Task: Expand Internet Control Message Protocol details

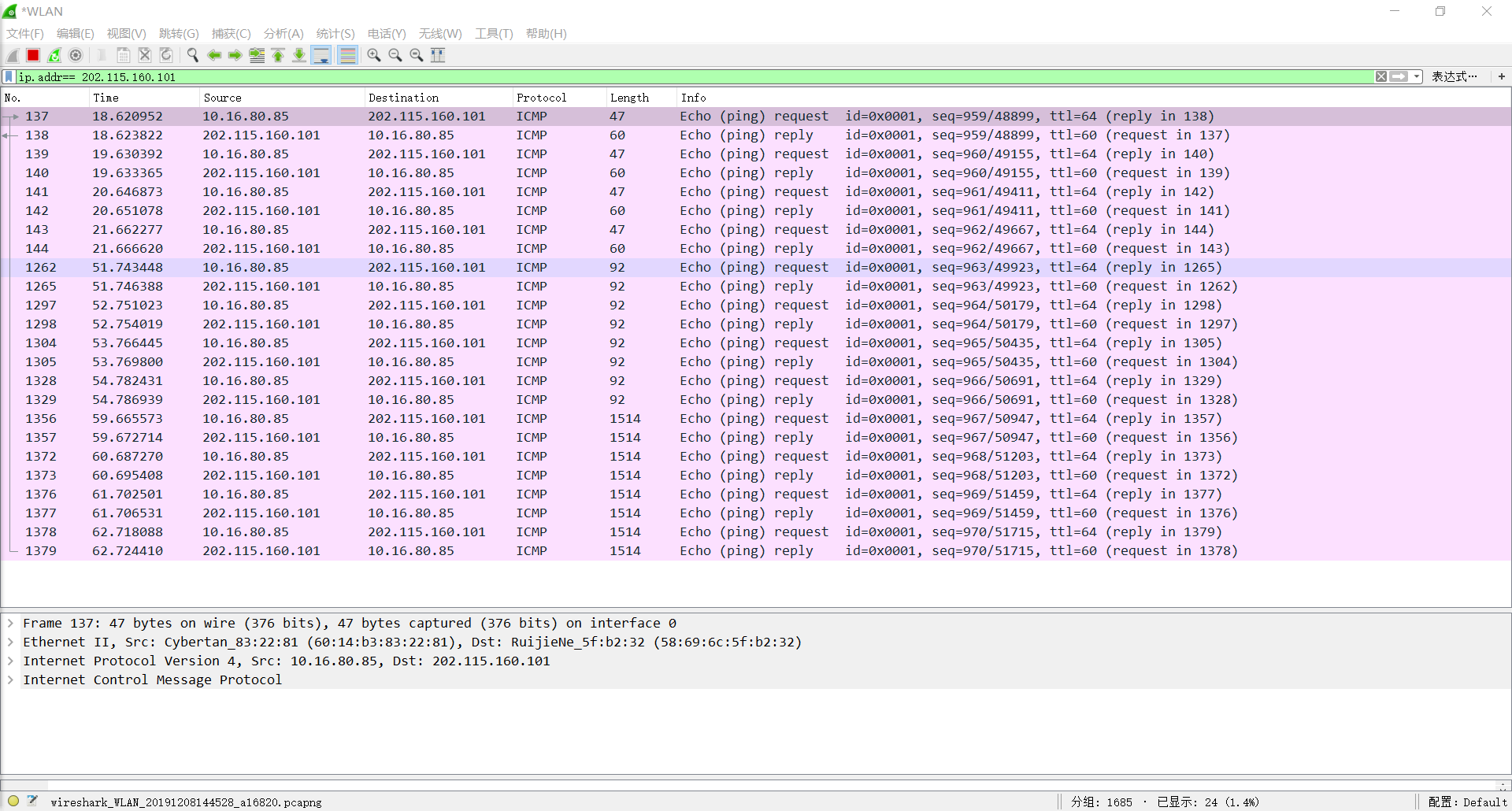Action: (x=10, y=680)
